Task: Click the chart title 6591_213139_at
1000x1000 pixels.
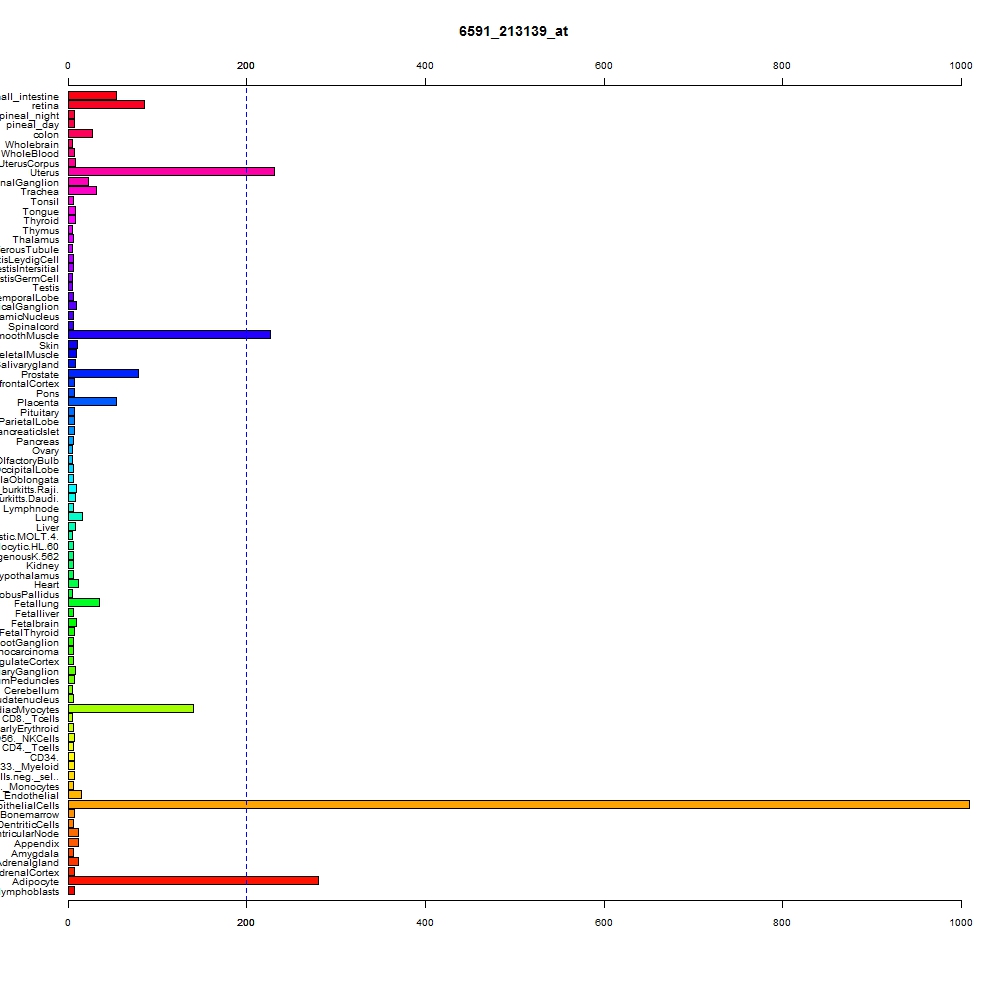Action: click(x=513, y=31)
